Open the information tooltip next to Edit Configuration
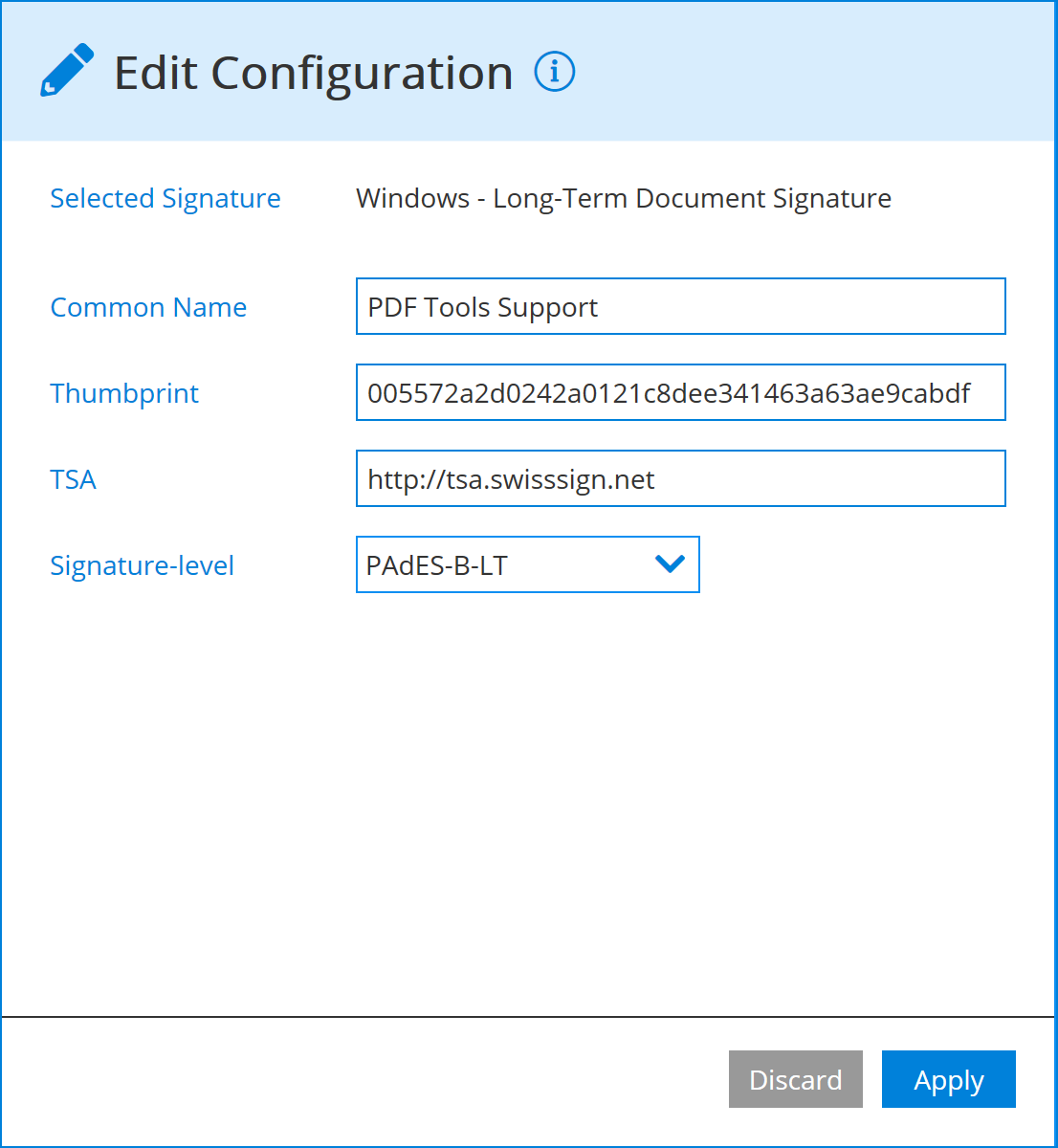Image resolution: width=1058 pixels, height=1148 pixels. coord(555,71)
